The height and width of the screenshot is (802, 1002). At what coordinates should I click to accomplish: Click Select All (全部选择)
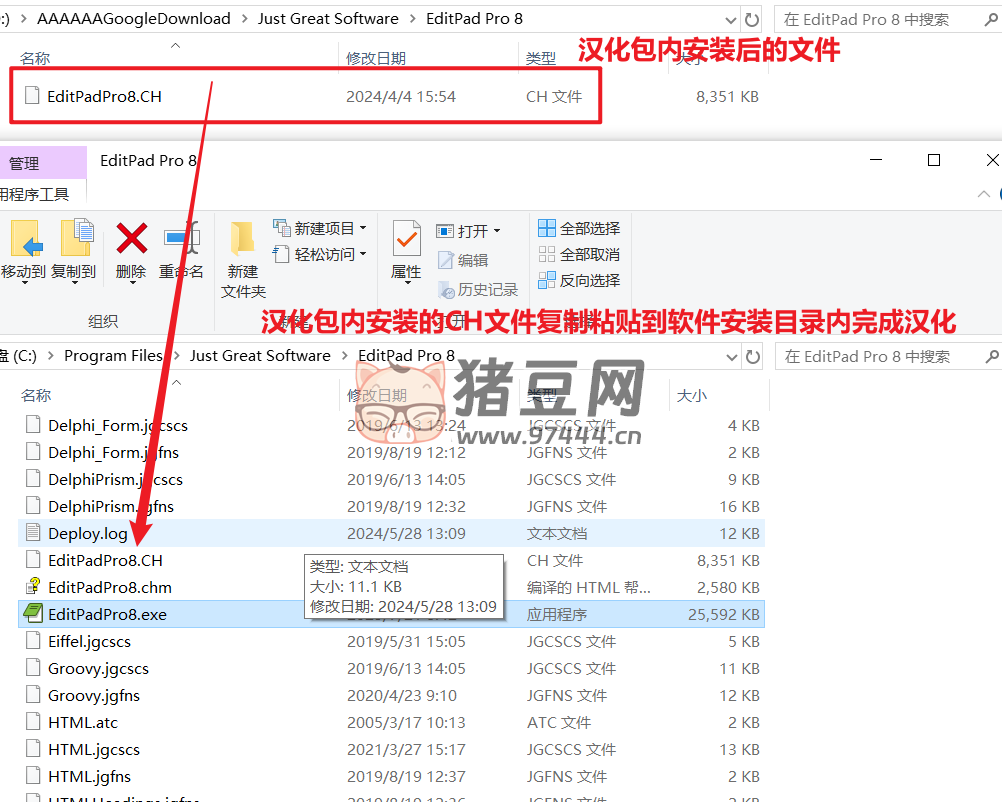[x=579, y=228]
